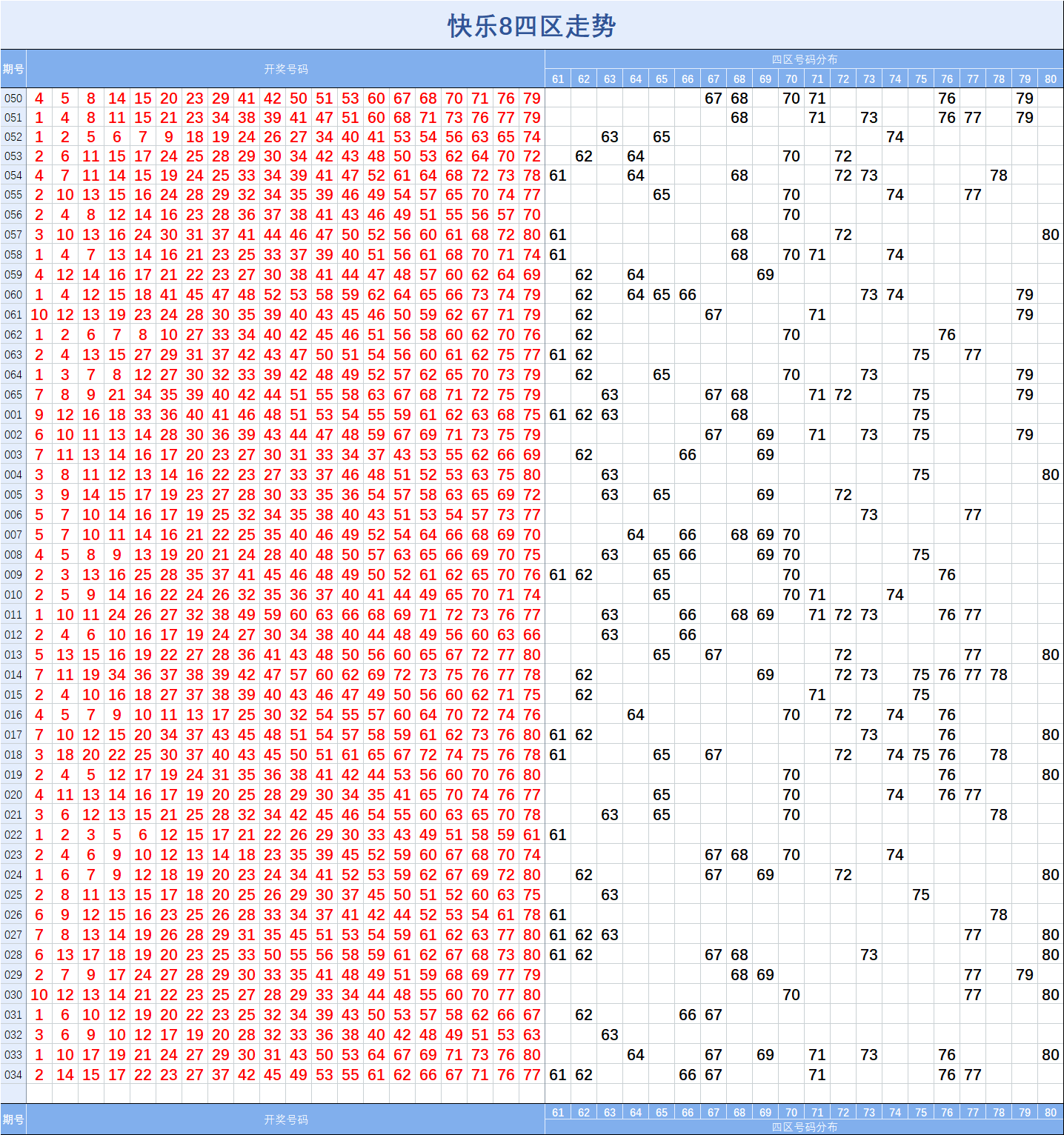Select the 期号 label in the bottom footer row
1064x1135 pixels.
(x=13, y=1119)
